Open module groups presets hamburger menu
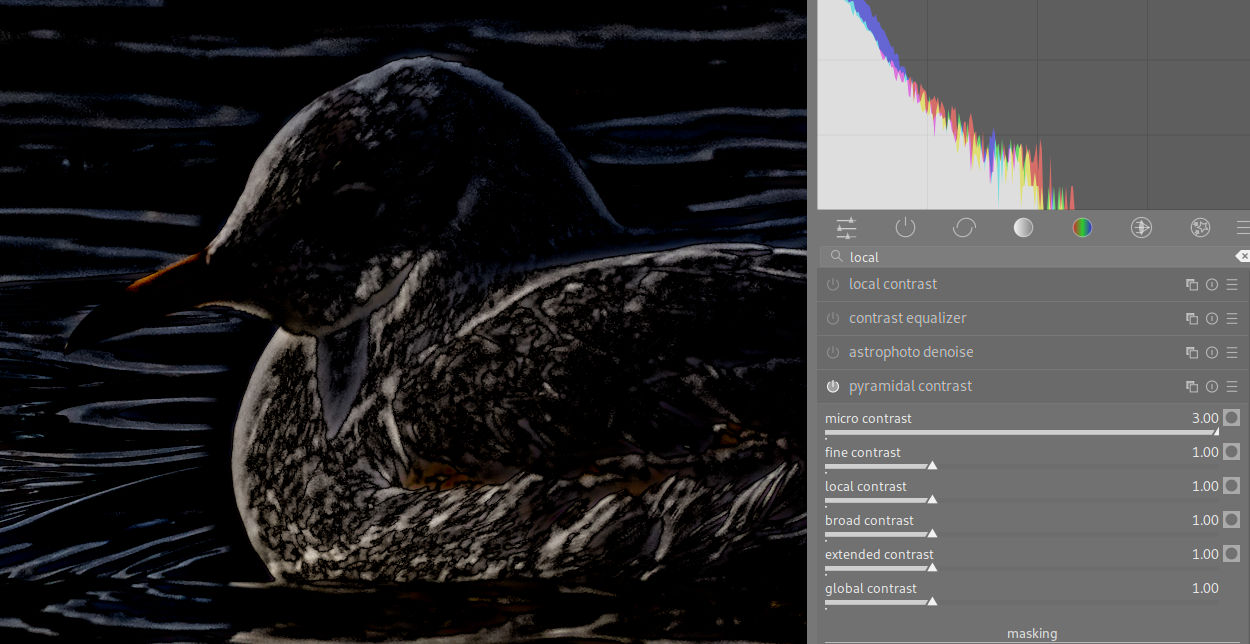 [x=1242, y=228]
